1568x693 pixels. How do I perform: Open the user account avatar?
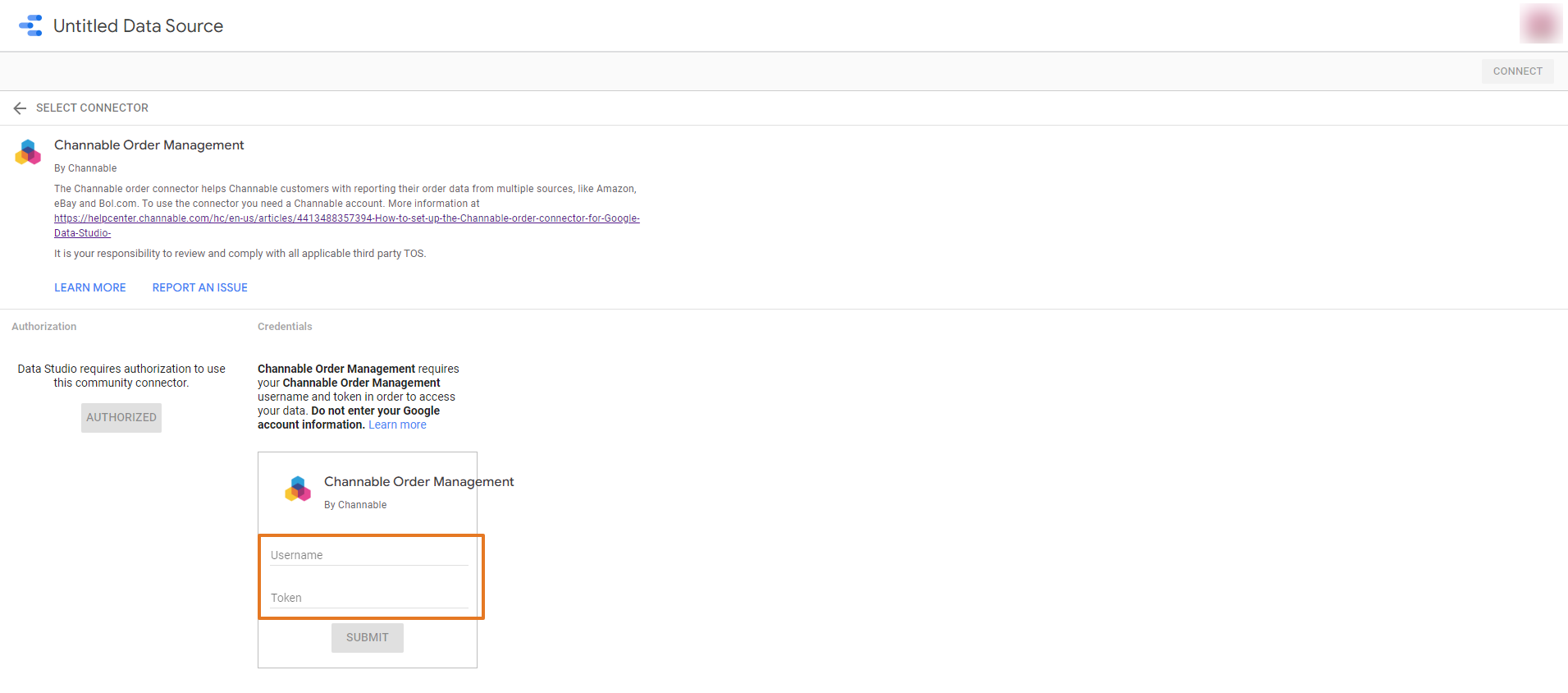[1540, 24]
